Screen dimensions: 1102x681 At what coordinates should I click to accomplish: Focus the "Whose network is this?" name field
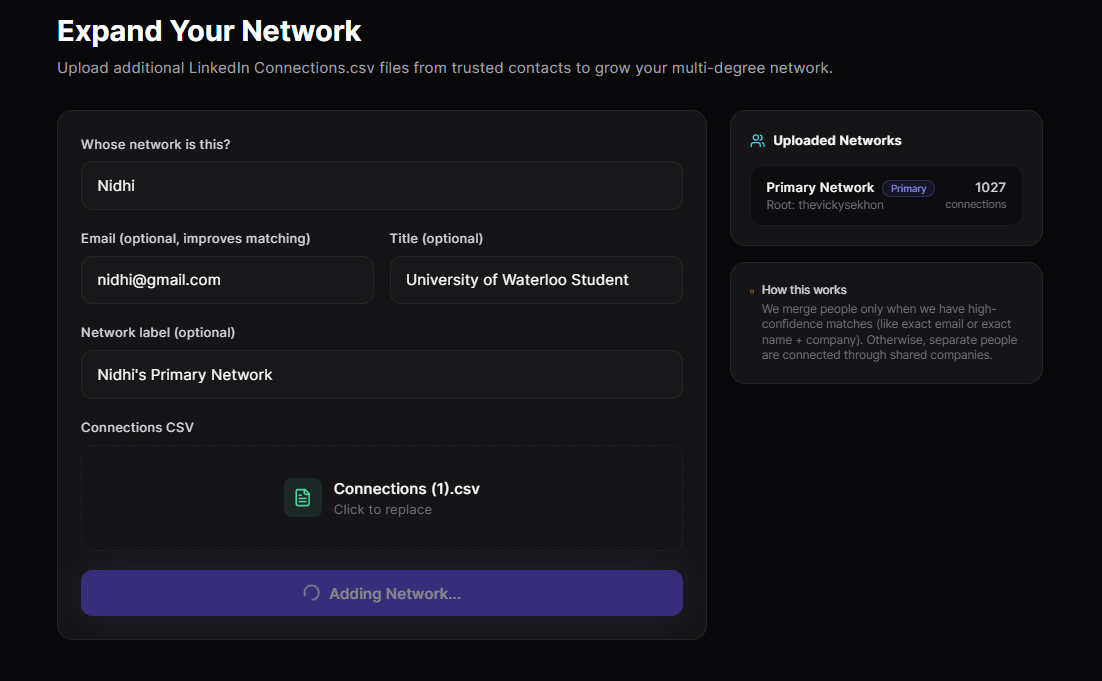tap(381, 186)
